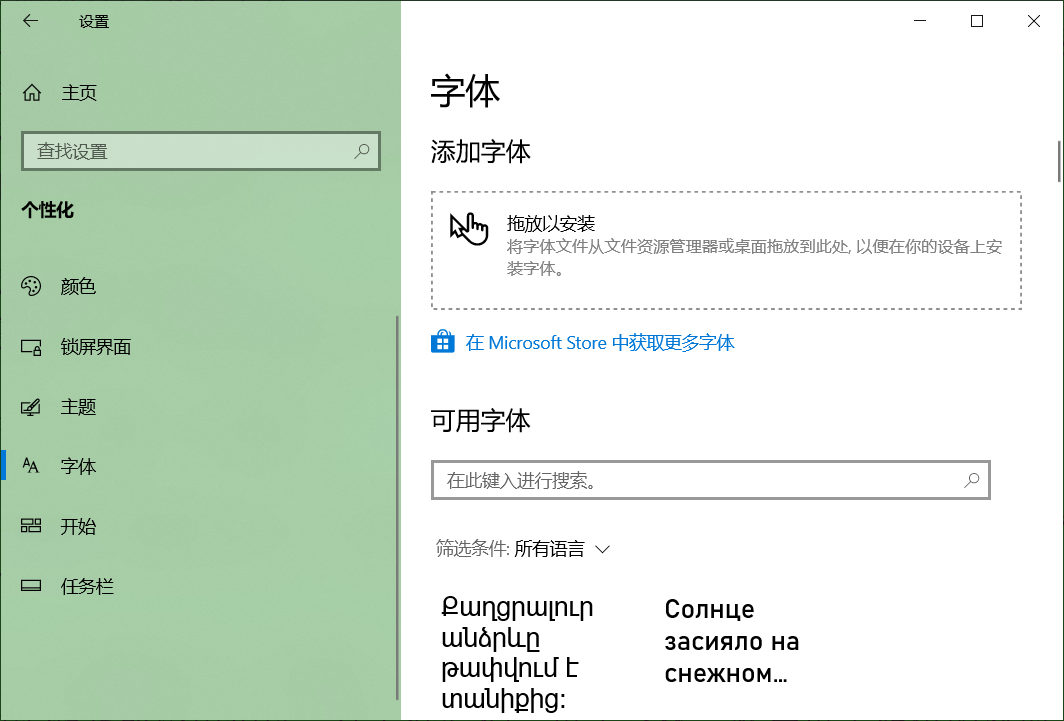Viewport: 1064px width, 721px height.
Task: Click the 字体 (Fonts) Aa icon
Action: [x=30, y=466]
